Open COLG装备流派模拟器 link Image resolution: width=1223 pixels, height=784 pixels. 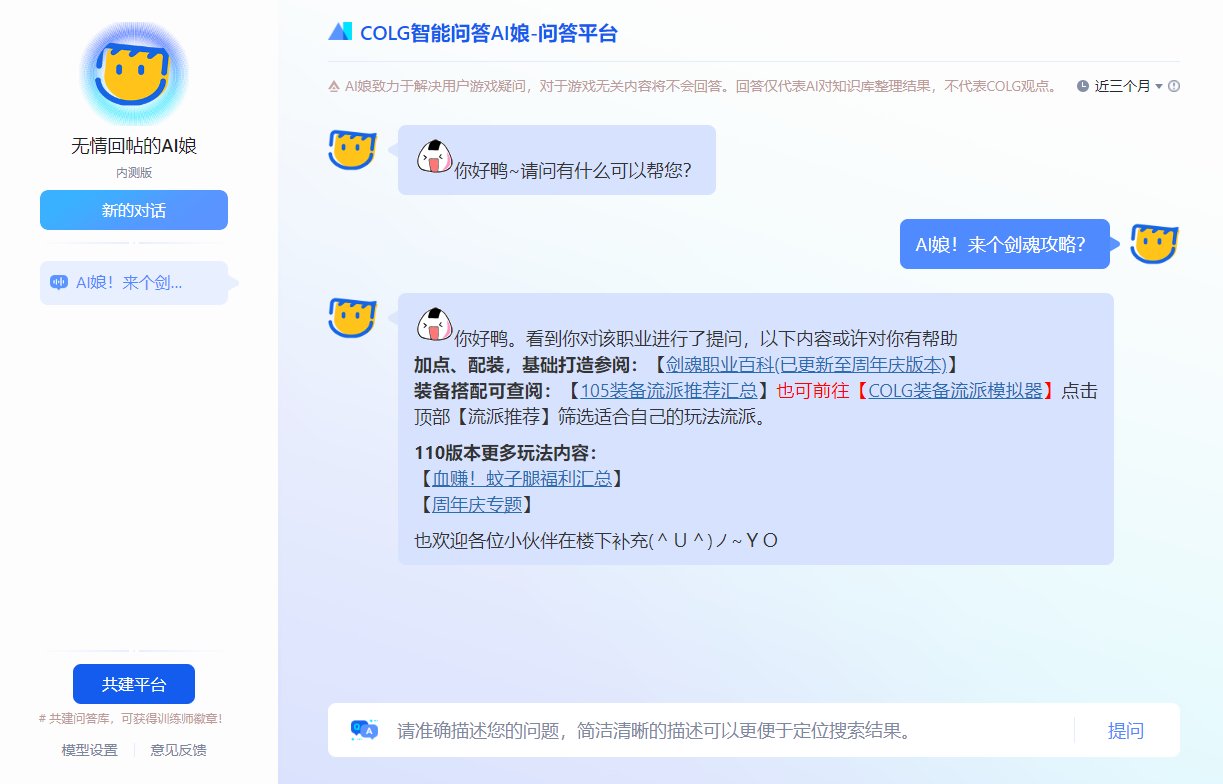pyautogui.click(x=956, y=391)
